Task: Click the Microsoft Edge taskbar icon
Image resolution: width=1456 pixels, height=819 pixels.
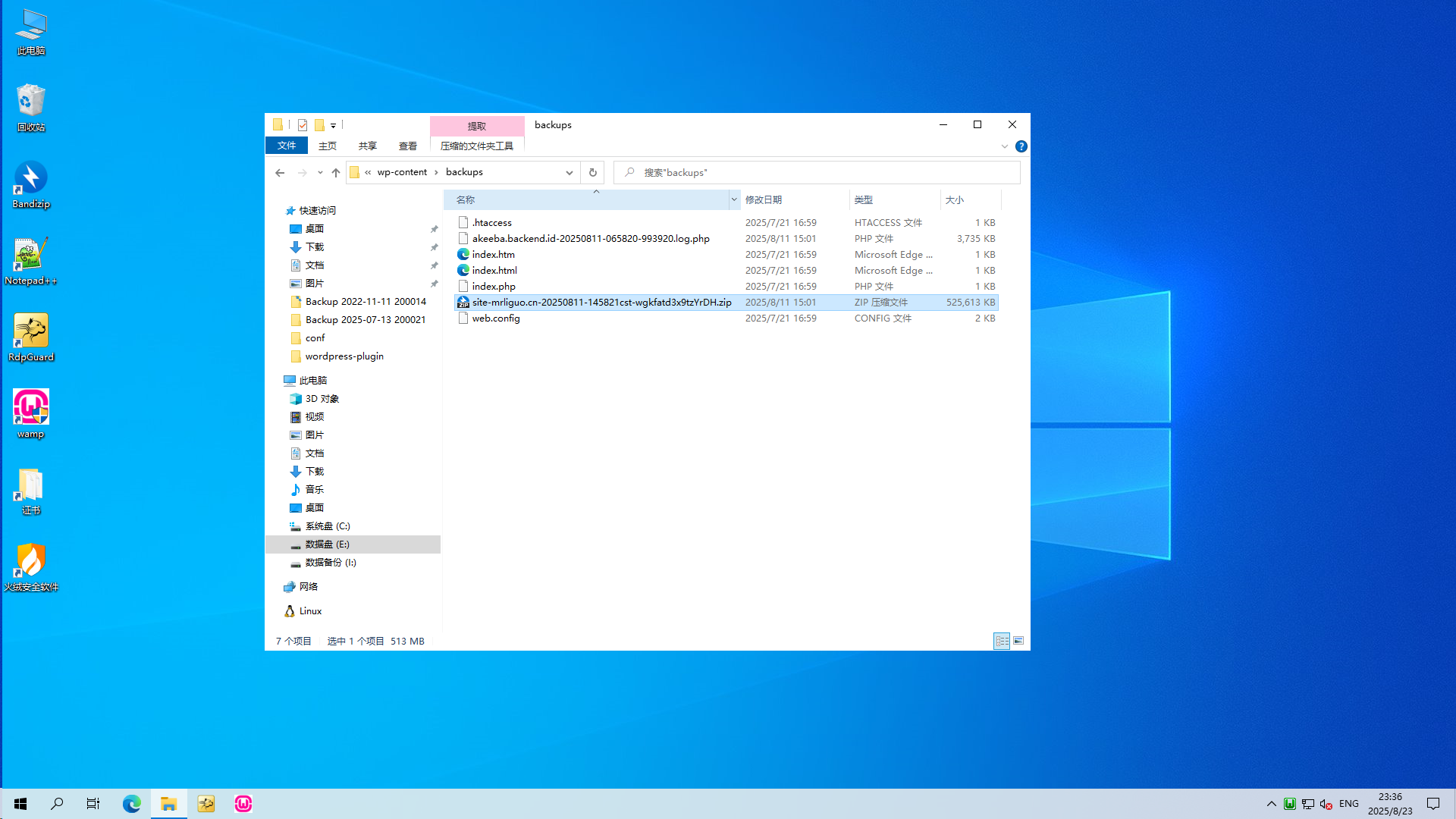Action: pos(132,804)
